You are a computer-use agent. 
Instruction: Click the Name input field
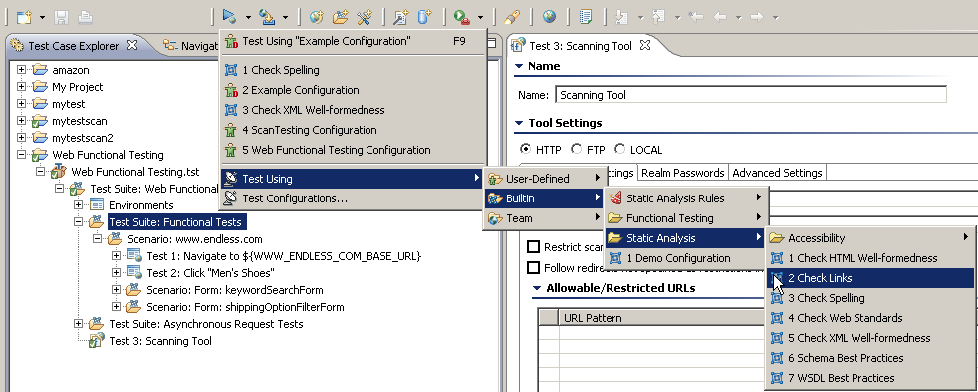tap(751, 95)
